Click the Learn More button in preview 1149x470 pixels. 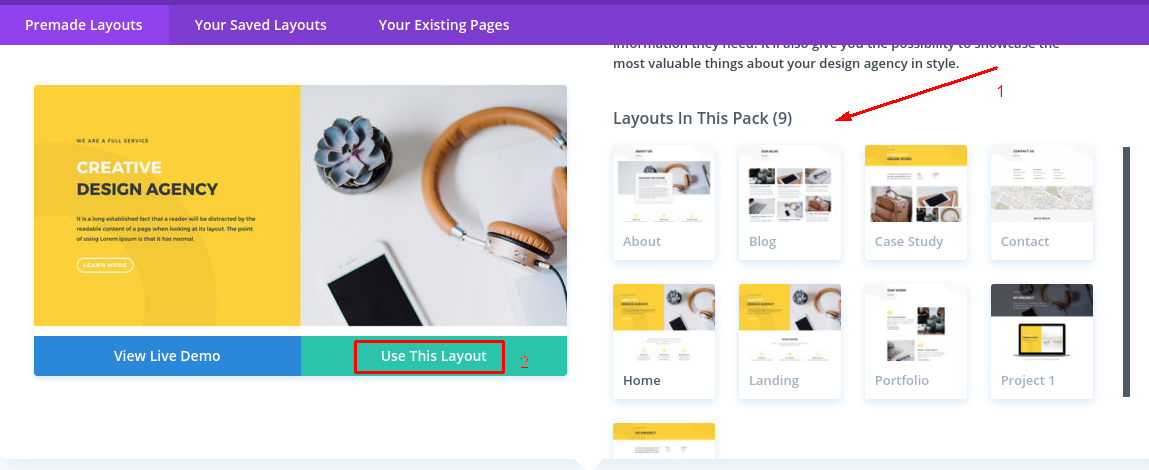105,265
